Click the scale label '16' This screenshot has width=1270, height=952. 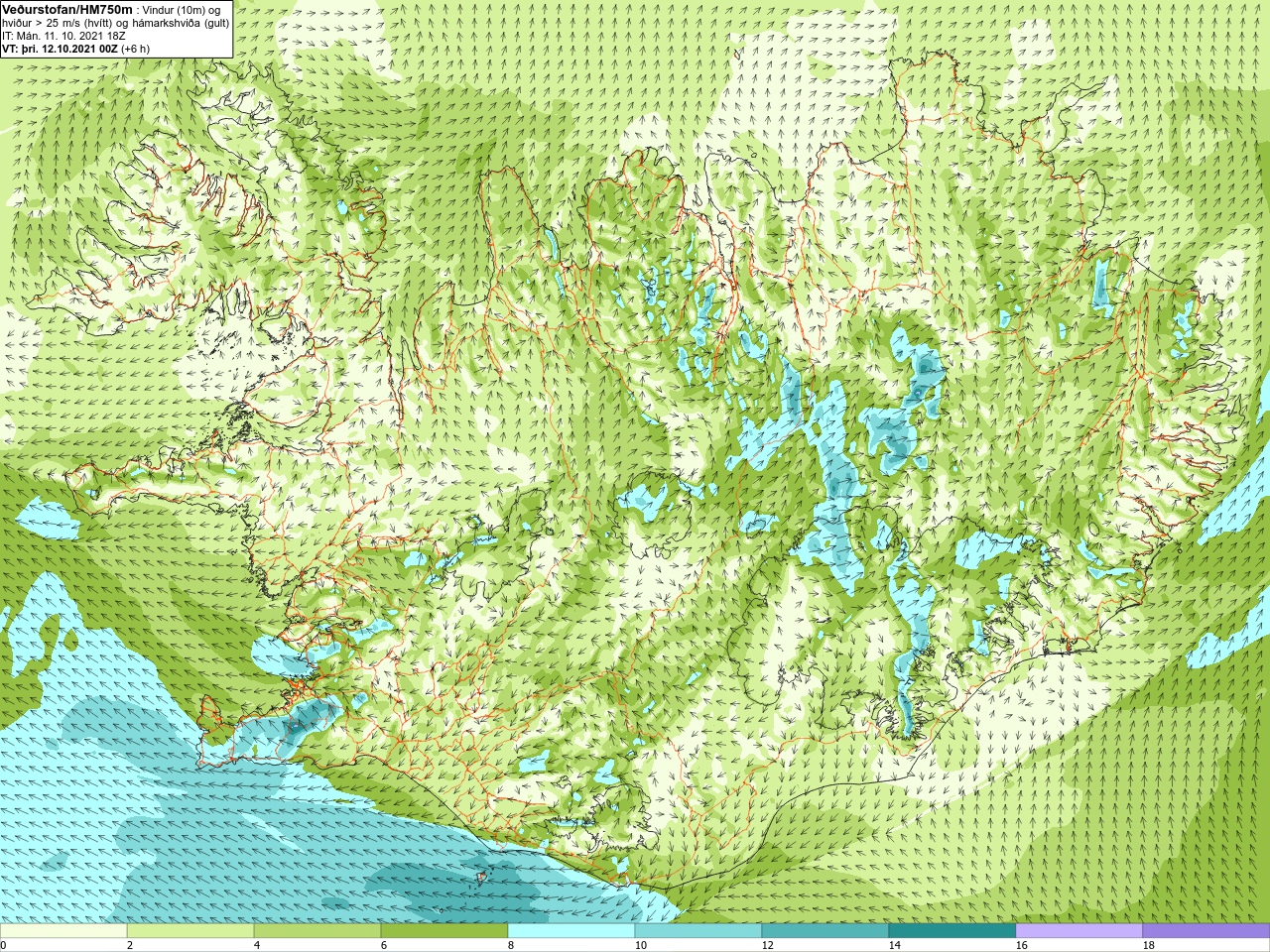[1021, 945]
